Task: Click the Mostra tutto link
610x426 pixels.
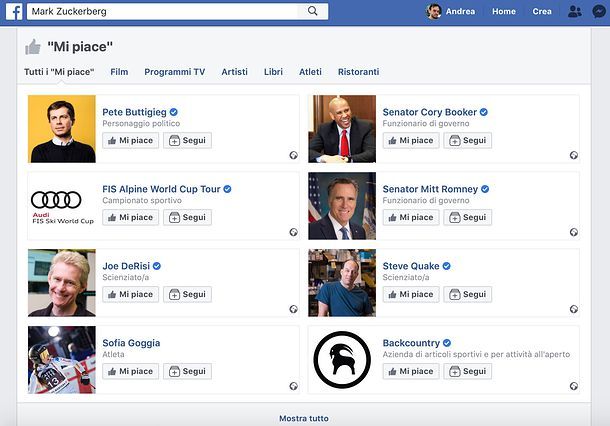Action: (x=304, y=419)
